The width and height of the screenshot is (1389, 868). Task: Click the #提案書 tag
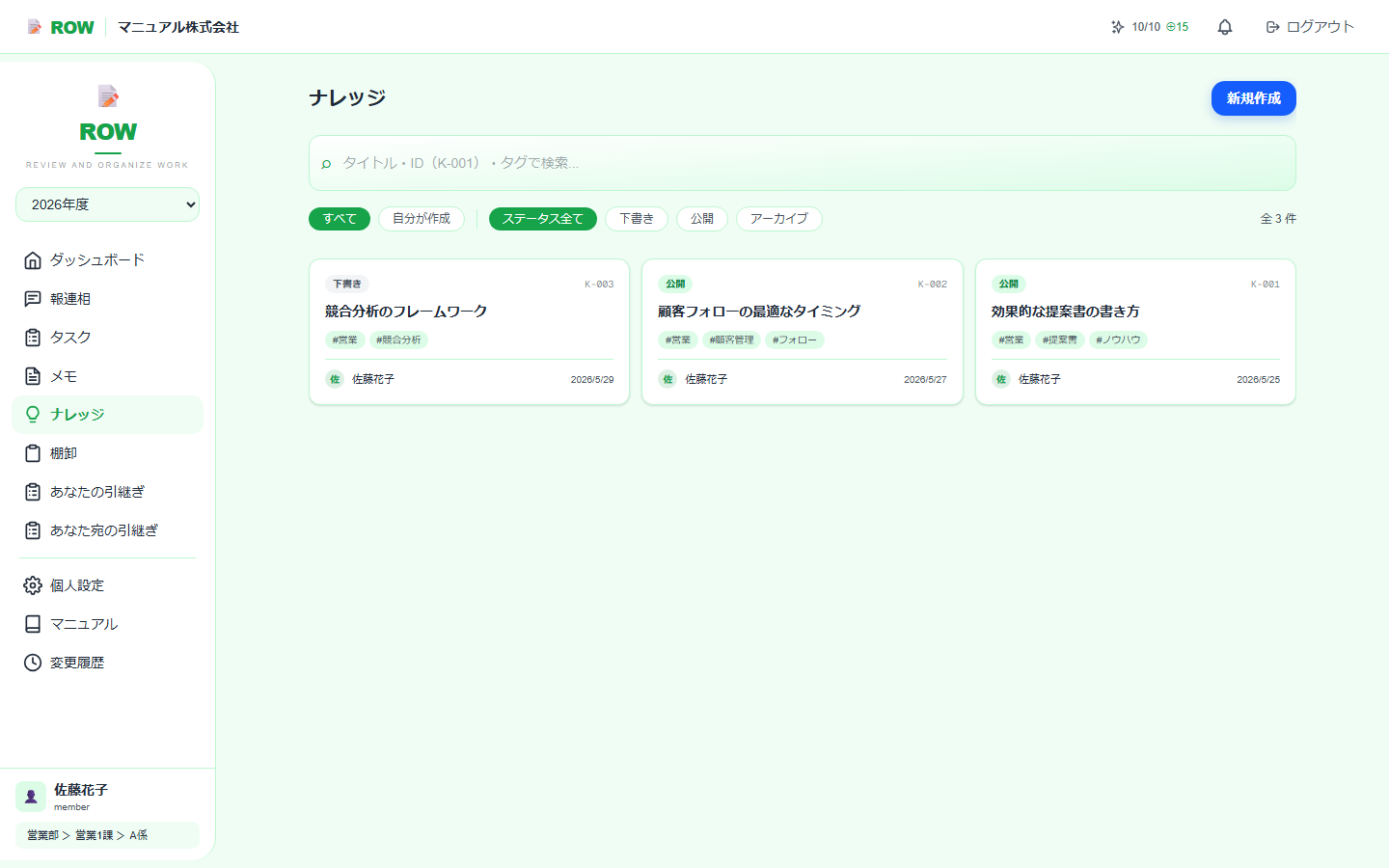click(x=1060, y=339)
